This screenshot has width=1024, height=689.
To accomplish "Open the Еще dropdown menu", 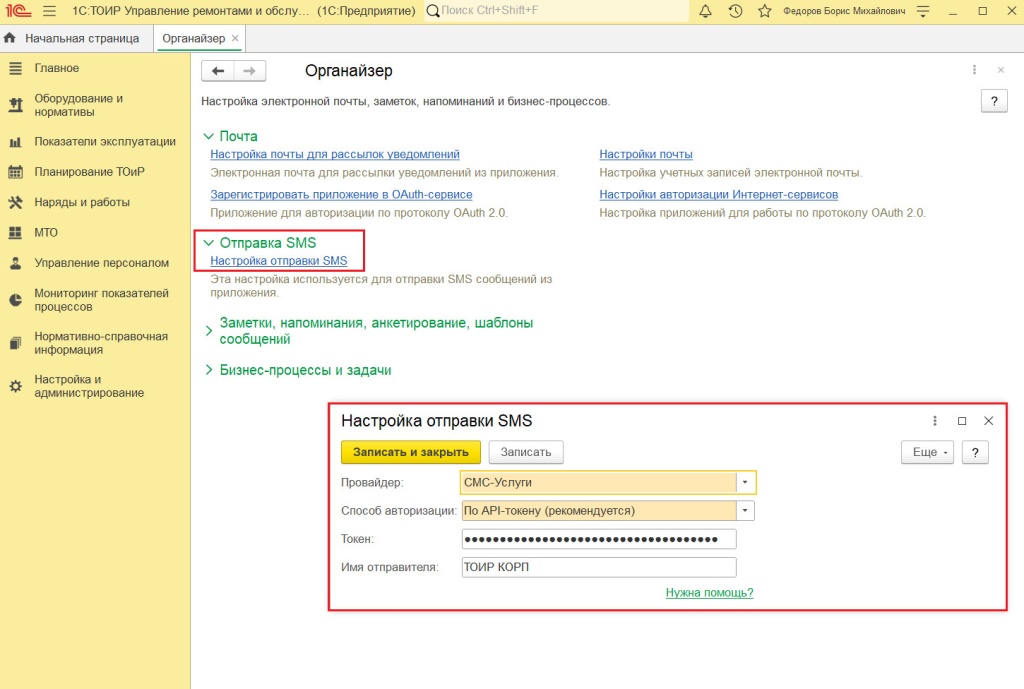I will tap(927, 452).
